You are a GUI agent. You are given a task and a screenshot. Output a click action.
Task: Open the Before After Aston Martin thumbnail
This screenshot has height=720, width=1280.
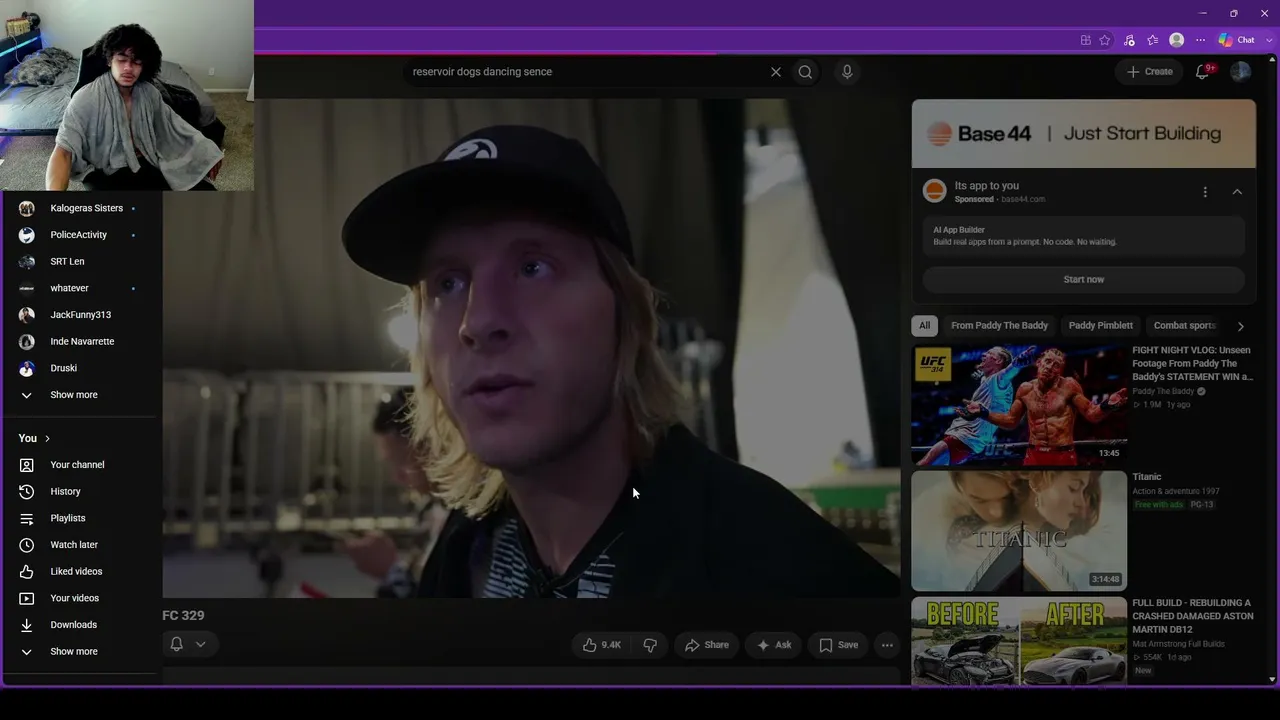pos(1019,641)
